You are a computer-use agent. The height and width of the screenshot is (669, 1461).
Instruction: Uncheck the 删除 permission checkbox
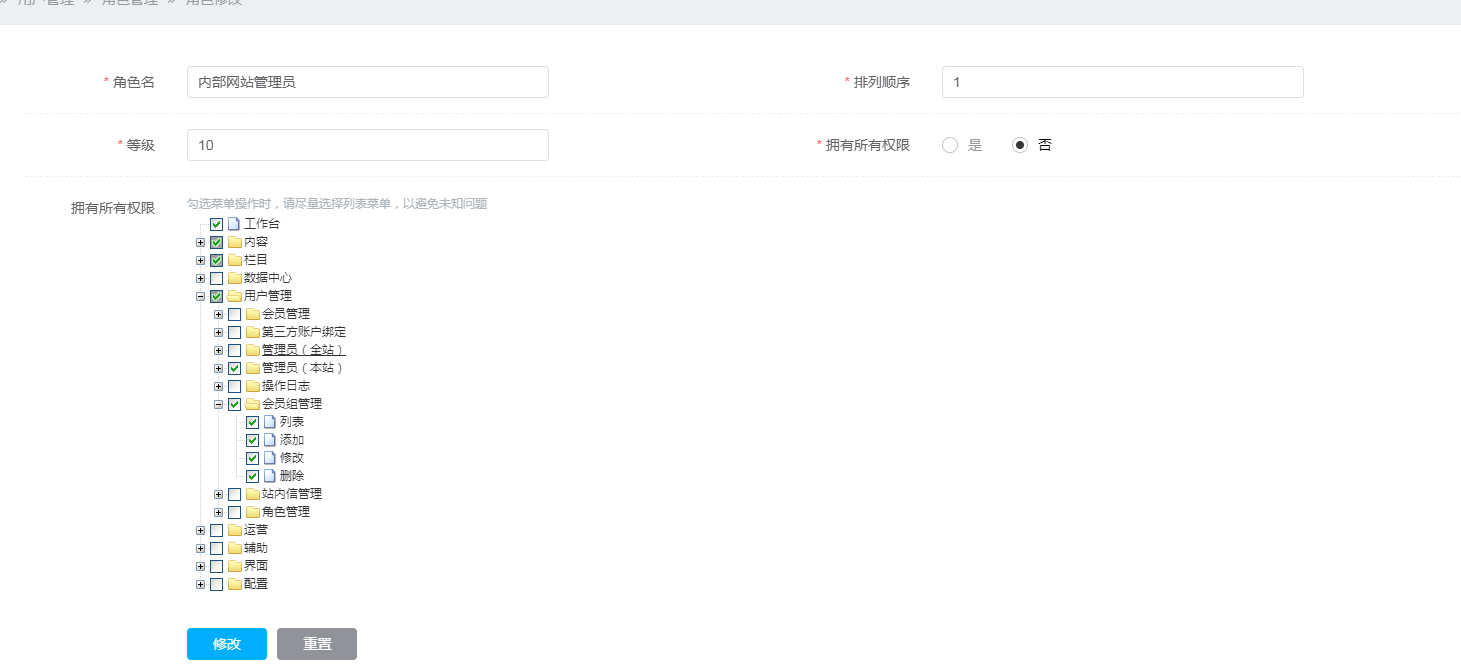[252, 476]
